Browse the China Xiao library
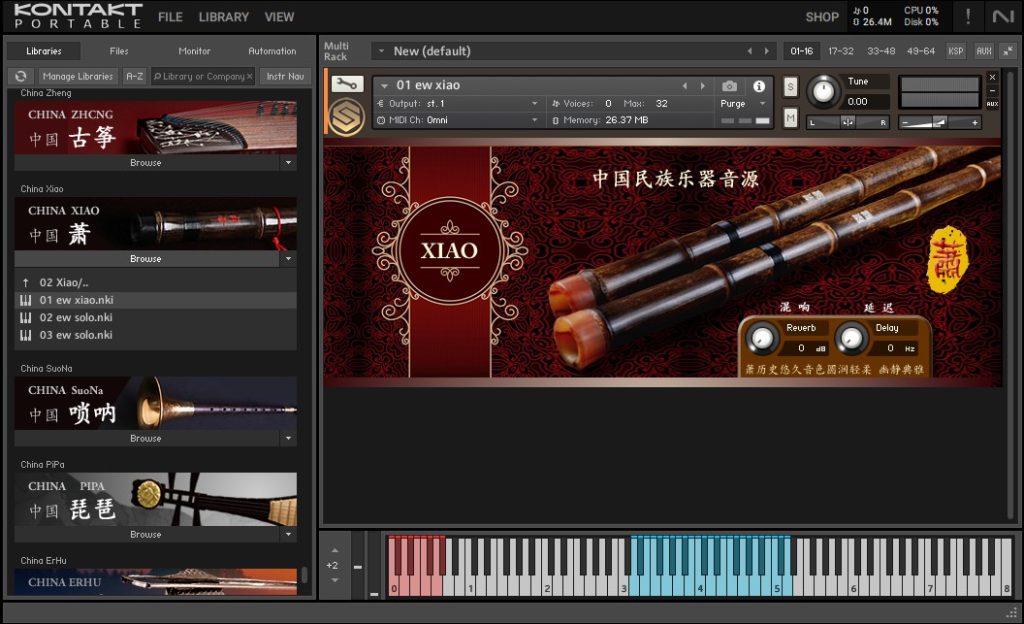Image resolution: width=1024 pixels, height=624 pixels. coord(146,258)
